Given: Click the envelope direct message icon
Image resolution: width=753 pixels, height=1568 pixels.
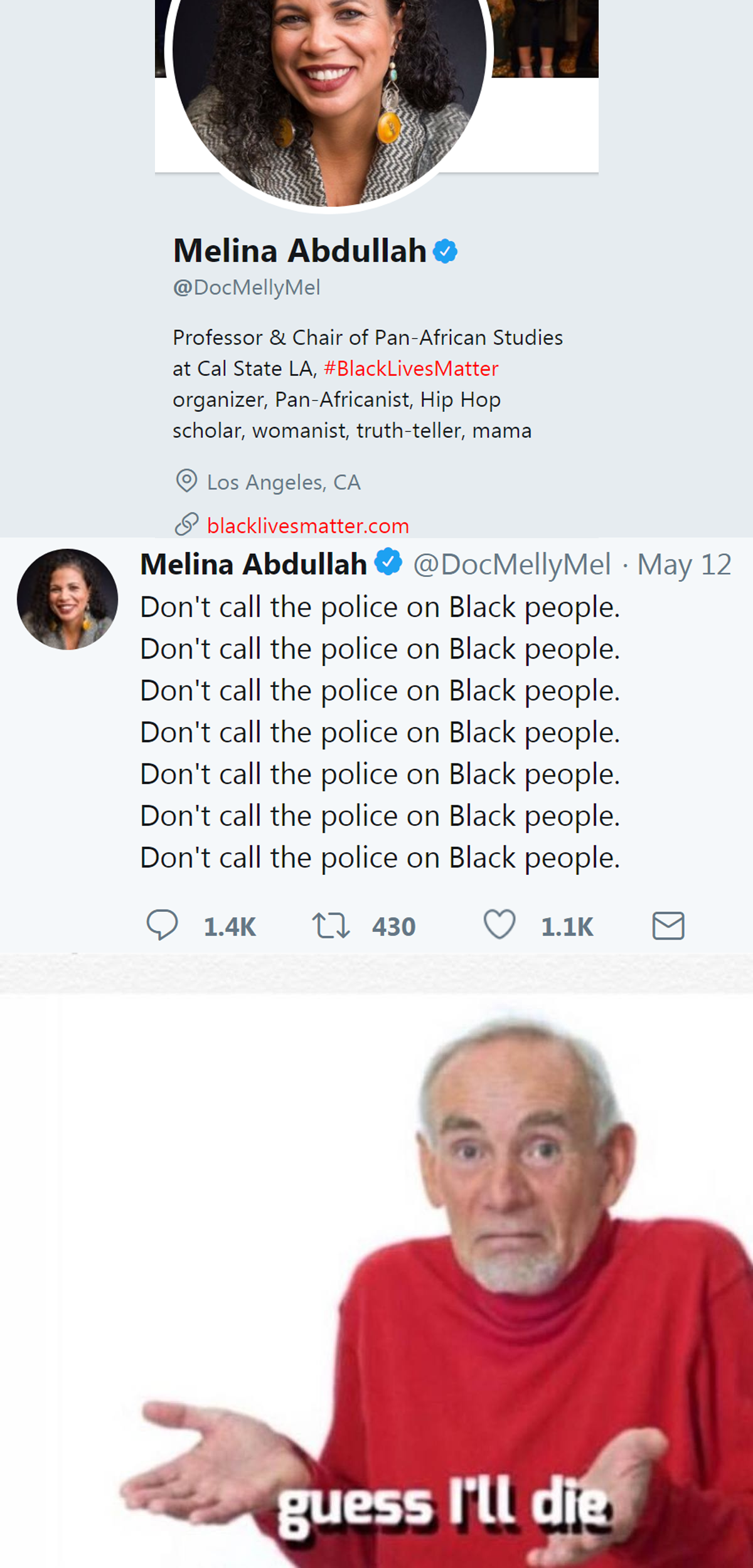Looking at the screenshot, I should 668,926.
